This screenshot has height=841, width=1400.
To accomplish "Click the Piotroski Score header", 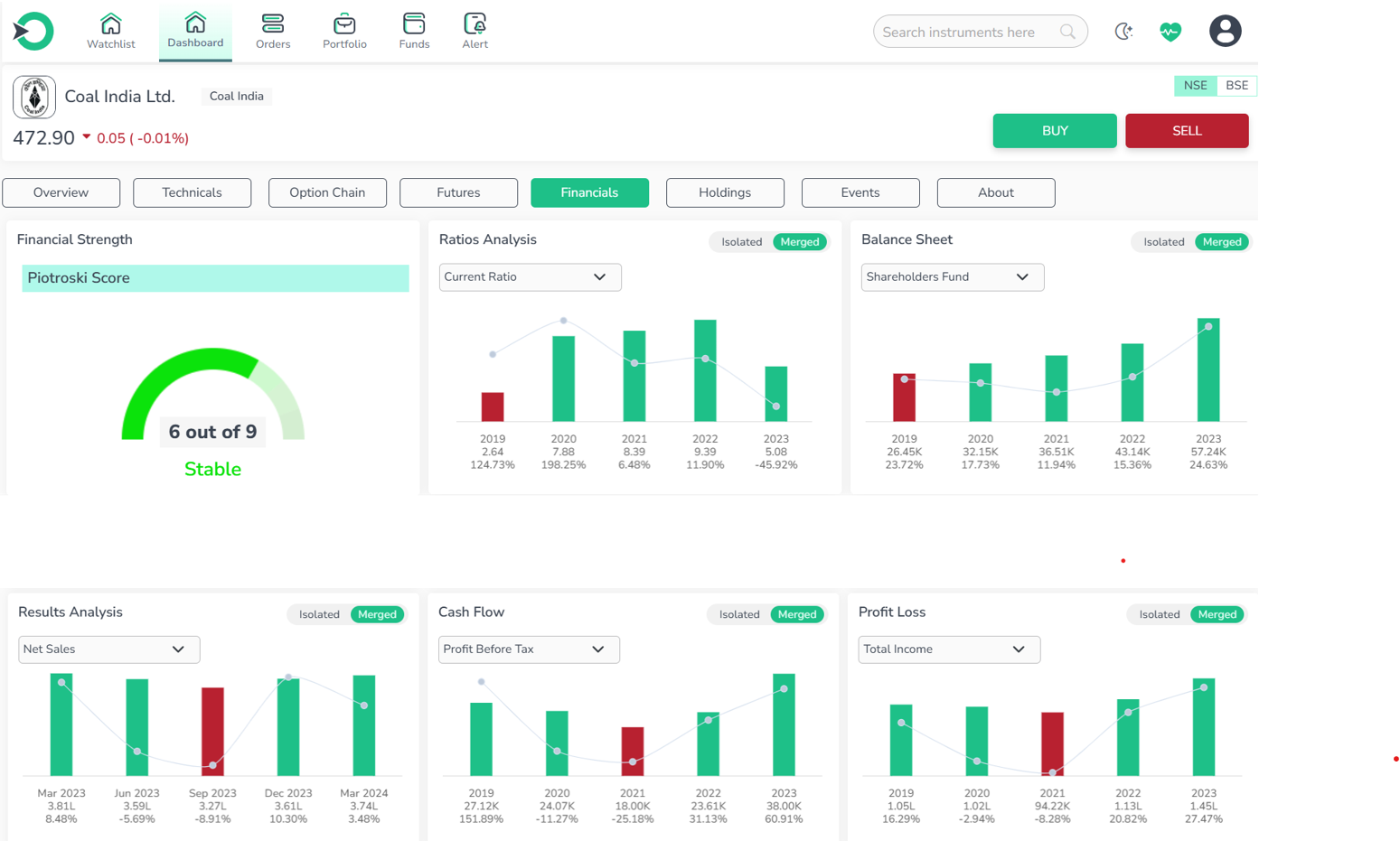I will click(215, 278).
